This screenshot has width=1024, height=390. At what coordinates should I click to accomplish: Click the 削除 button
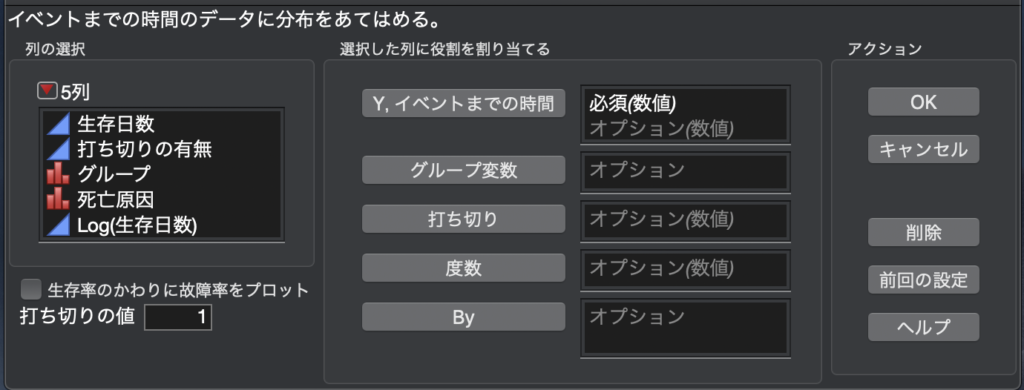[923, 232]
